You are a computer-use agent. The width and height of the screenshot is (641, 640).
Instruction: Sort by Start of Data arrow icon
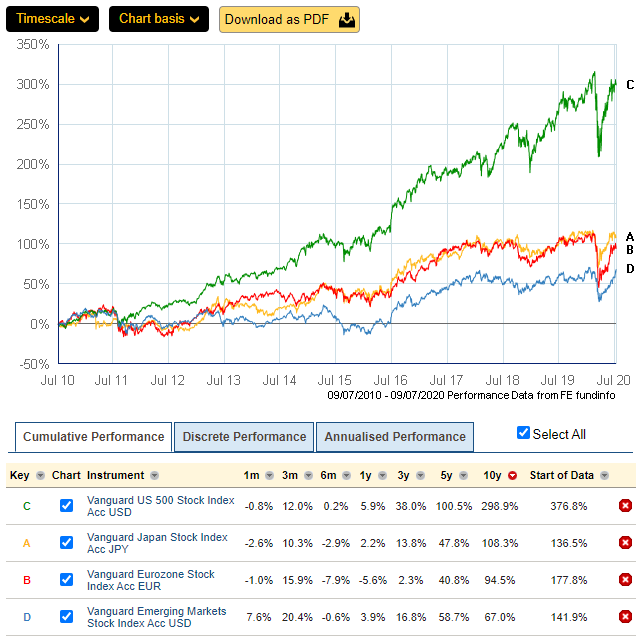[x=604, y=475]
